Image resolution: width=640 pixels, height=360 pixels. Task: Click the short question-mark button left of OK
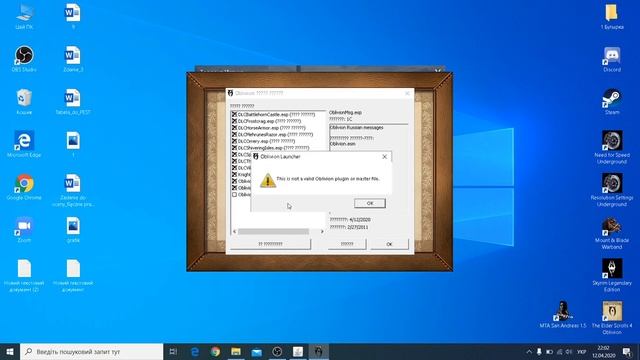point(347,244)
